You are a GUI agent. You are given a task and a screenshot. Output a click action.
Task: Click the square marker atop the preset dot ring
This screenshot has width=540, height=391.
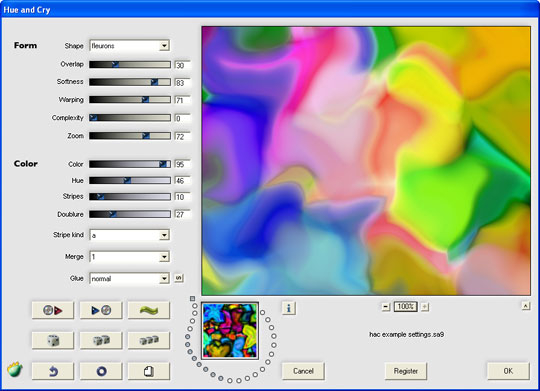193,298
